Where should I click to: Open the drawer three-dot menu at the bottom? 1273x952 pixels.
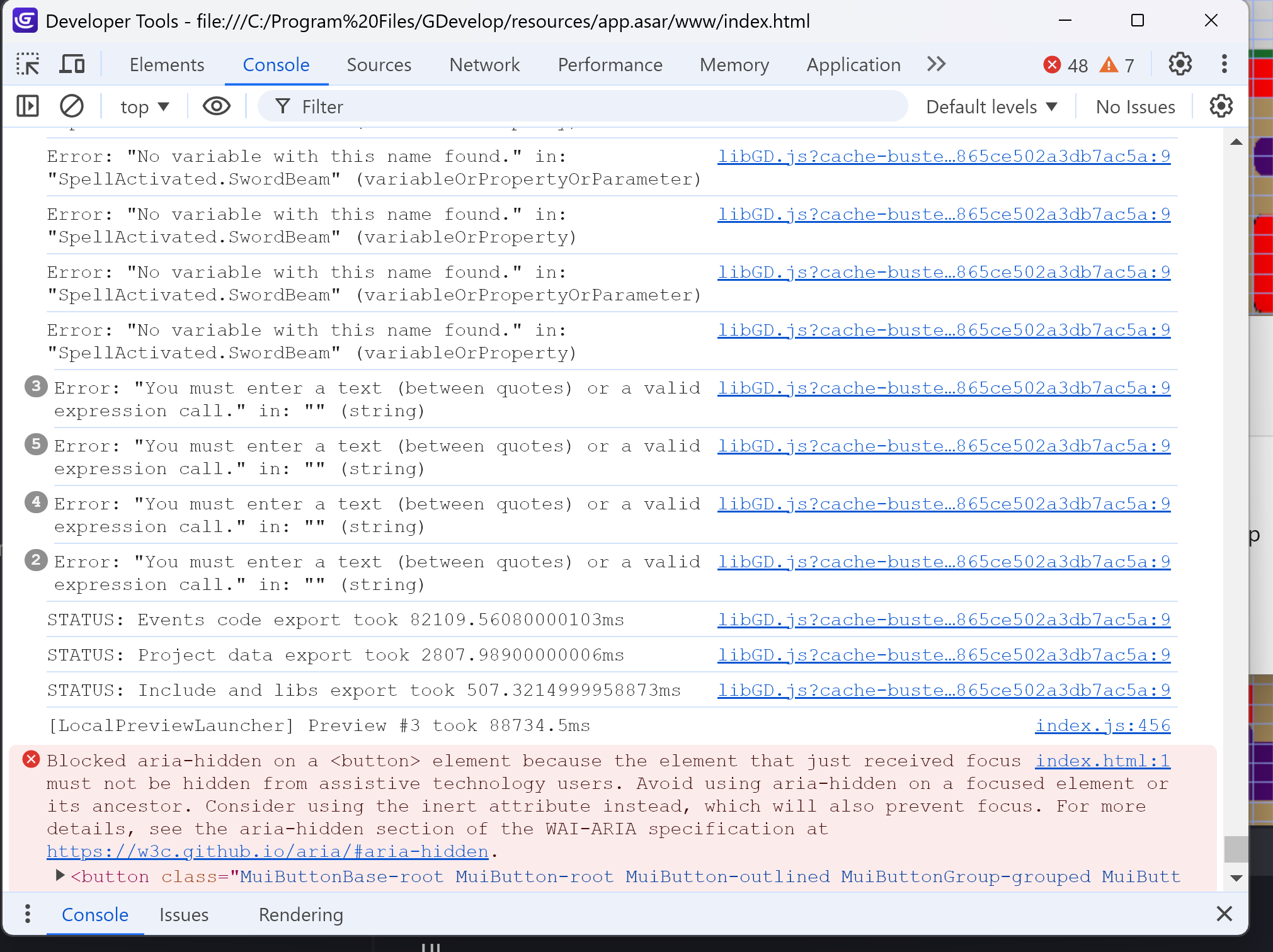point(28,914)
